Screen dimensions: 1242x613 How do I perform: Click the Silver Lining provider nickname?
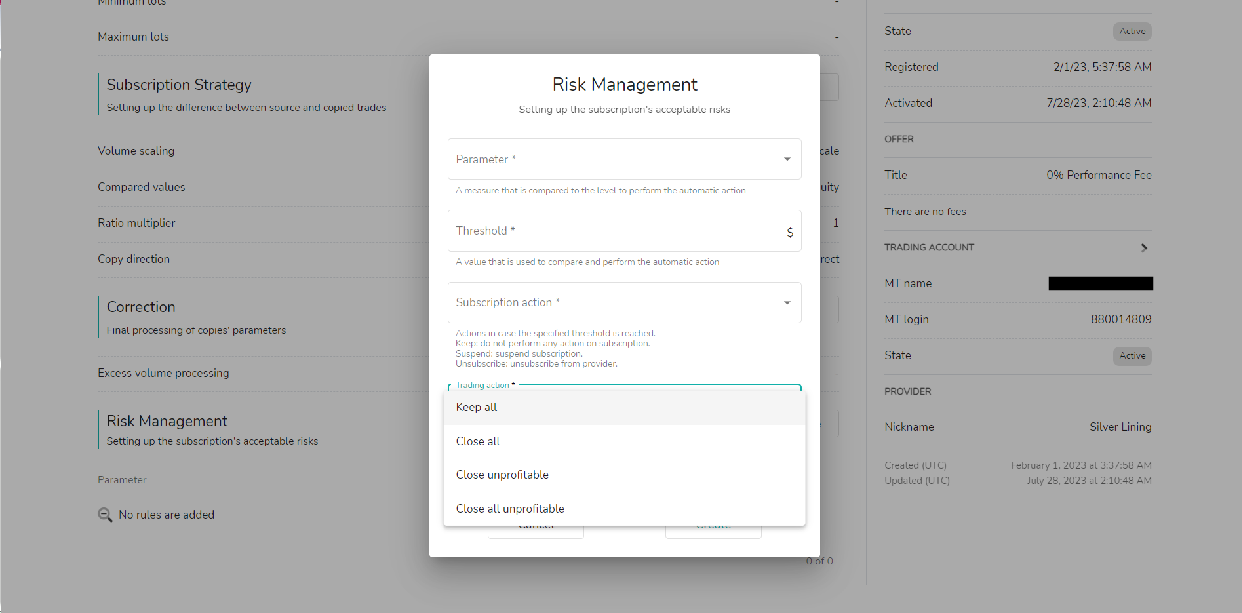pos(1120,427)
